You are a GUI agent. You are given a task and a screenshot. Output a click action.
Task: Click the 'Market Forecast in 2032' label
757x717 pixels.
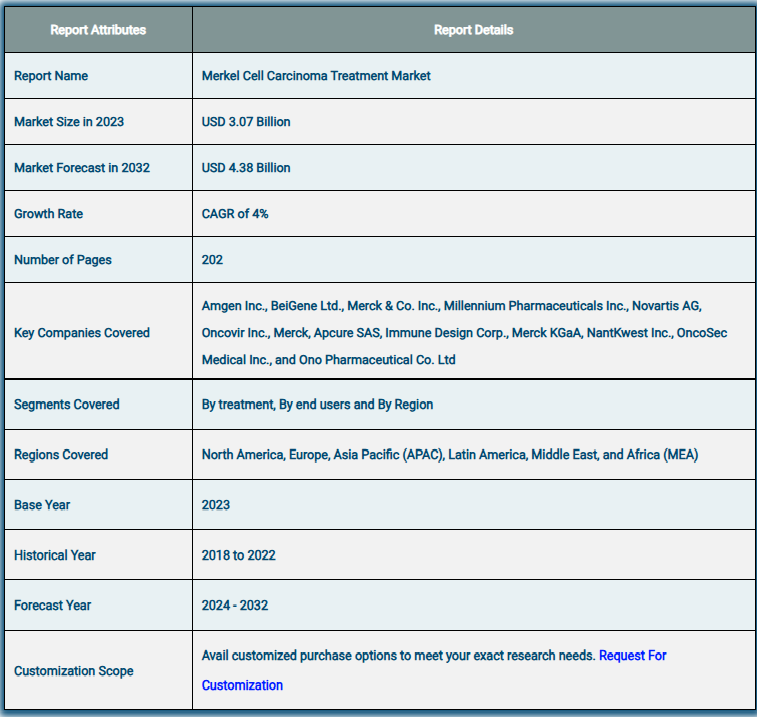coord(82,168)
